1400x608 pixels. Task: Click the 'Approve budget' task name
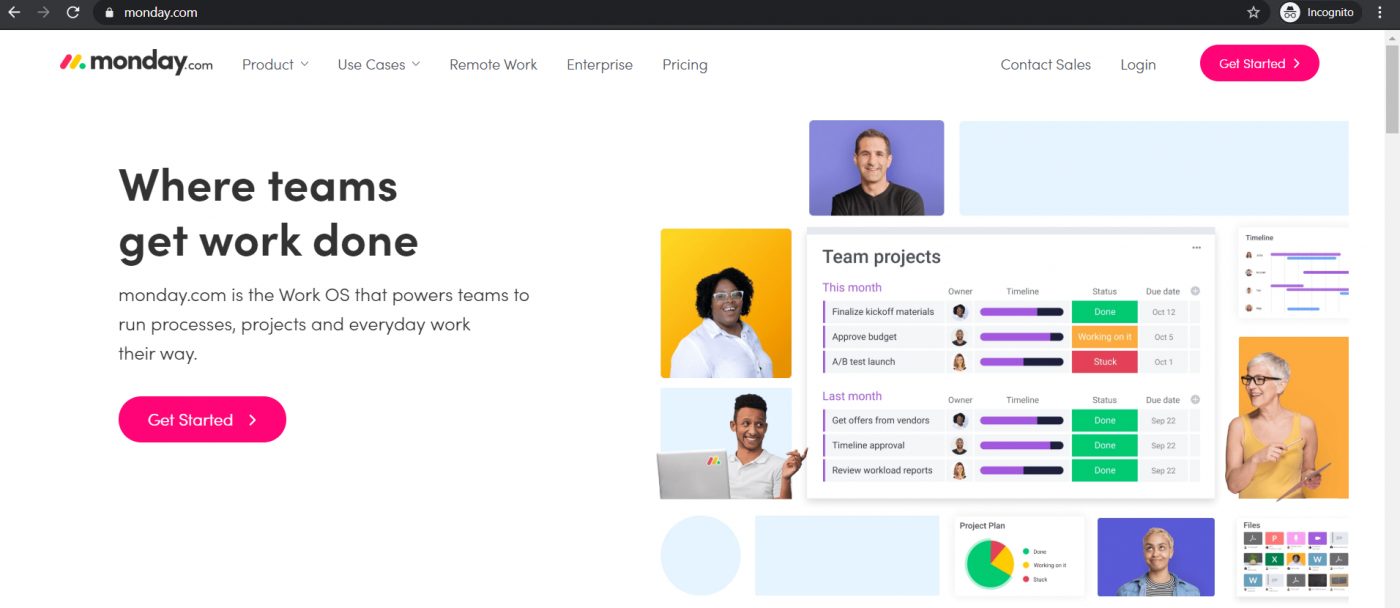(x=864, y=337)
